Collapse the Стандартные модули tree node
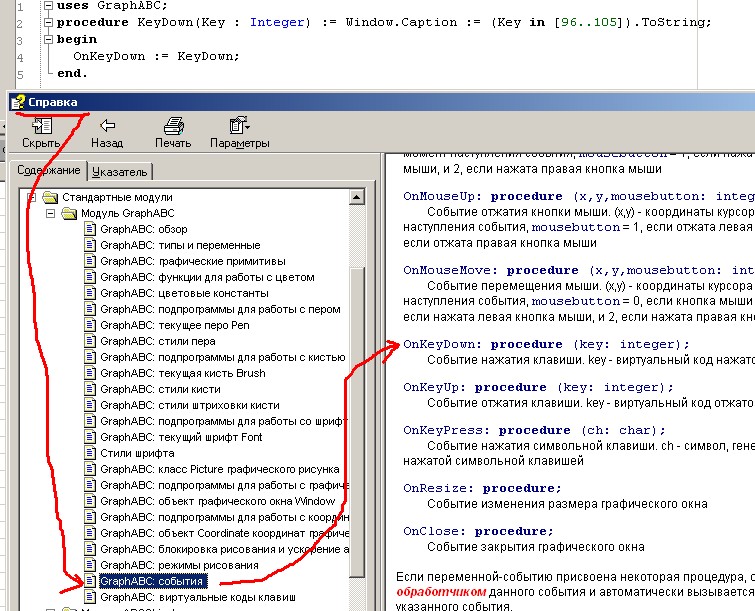This screenshot has width=755, height=611. coord(31,198)
